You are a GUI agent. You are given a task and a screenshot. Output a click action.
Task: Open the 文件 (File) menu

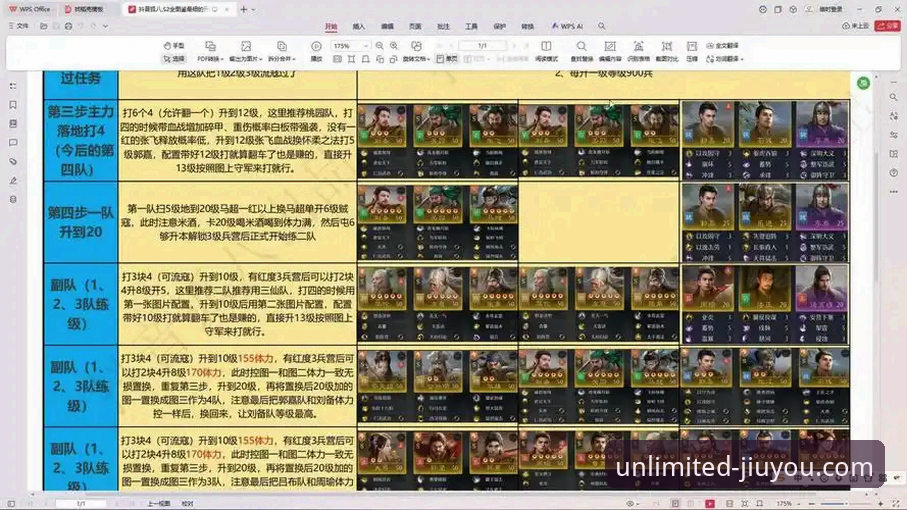click(19, 27)
